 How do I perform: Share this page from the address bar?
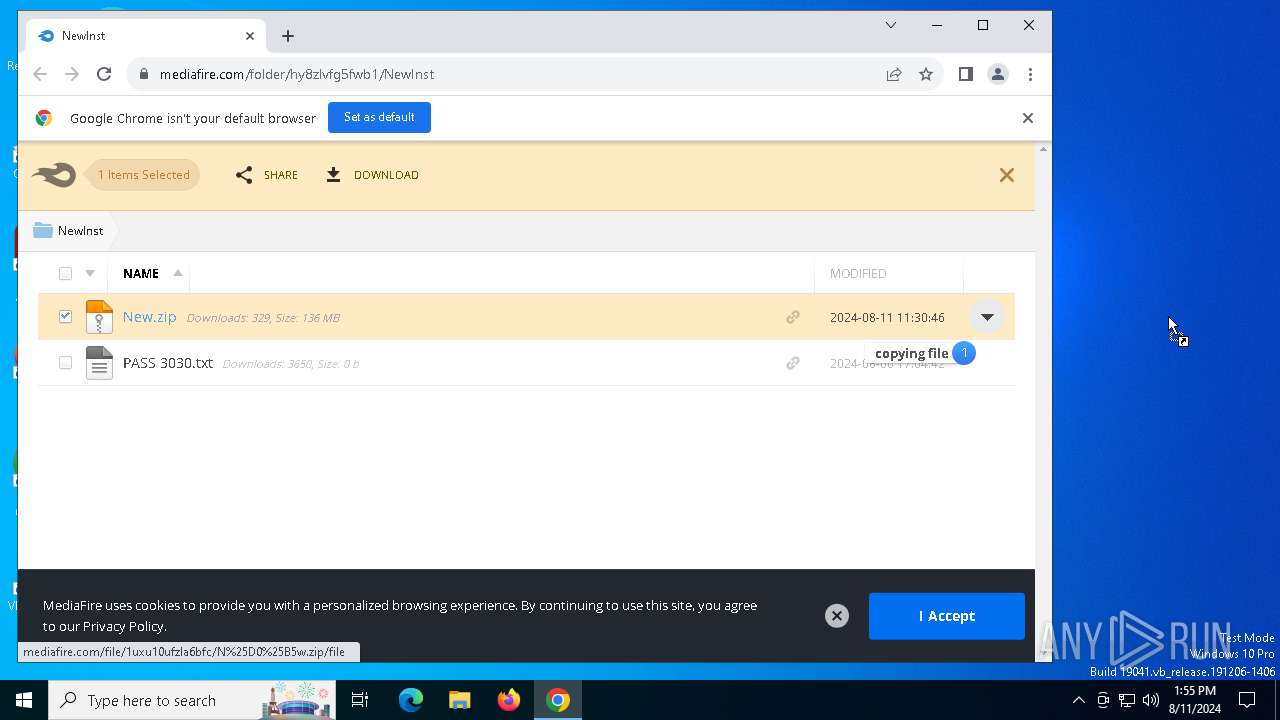point(894,74)
